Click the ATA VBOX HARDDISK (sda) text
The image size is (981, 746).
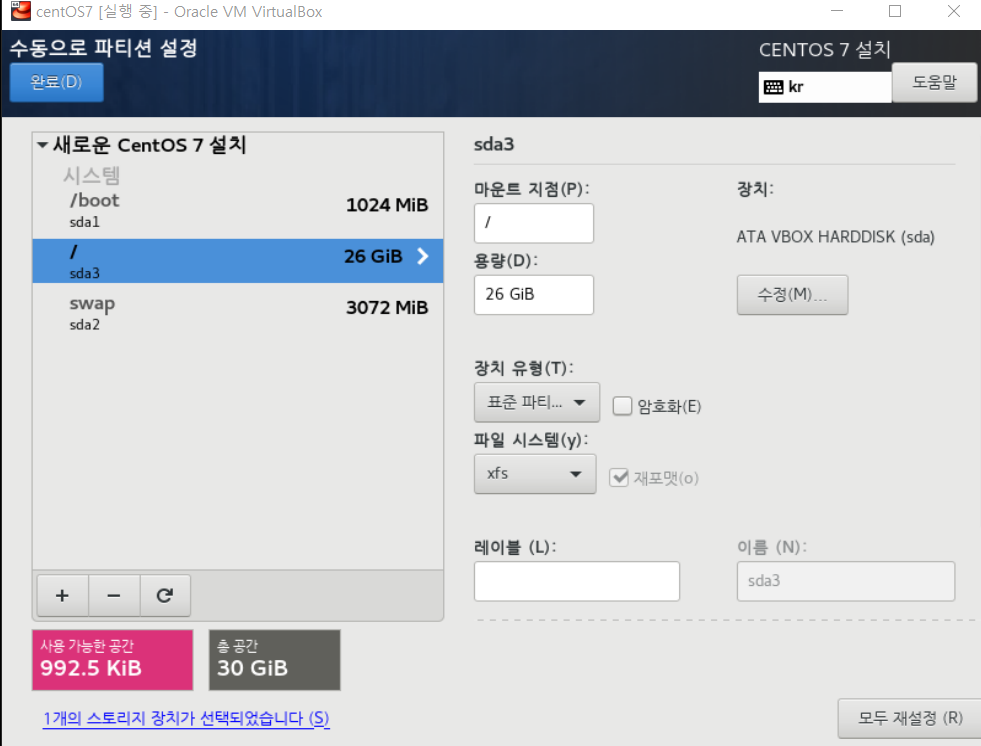point(835,237)
